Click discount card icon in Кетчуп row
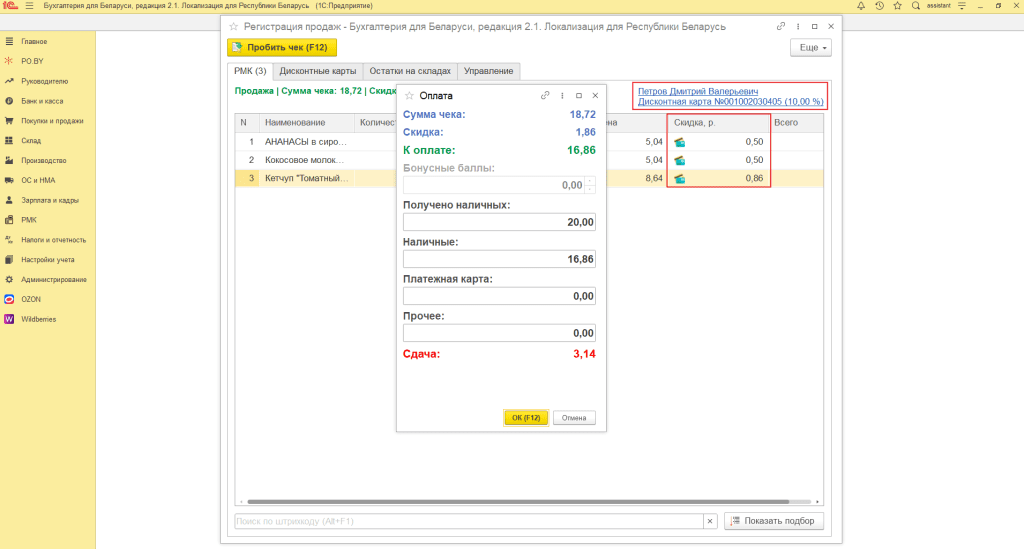Viewport: 1024px width, 549px height. 680,179
